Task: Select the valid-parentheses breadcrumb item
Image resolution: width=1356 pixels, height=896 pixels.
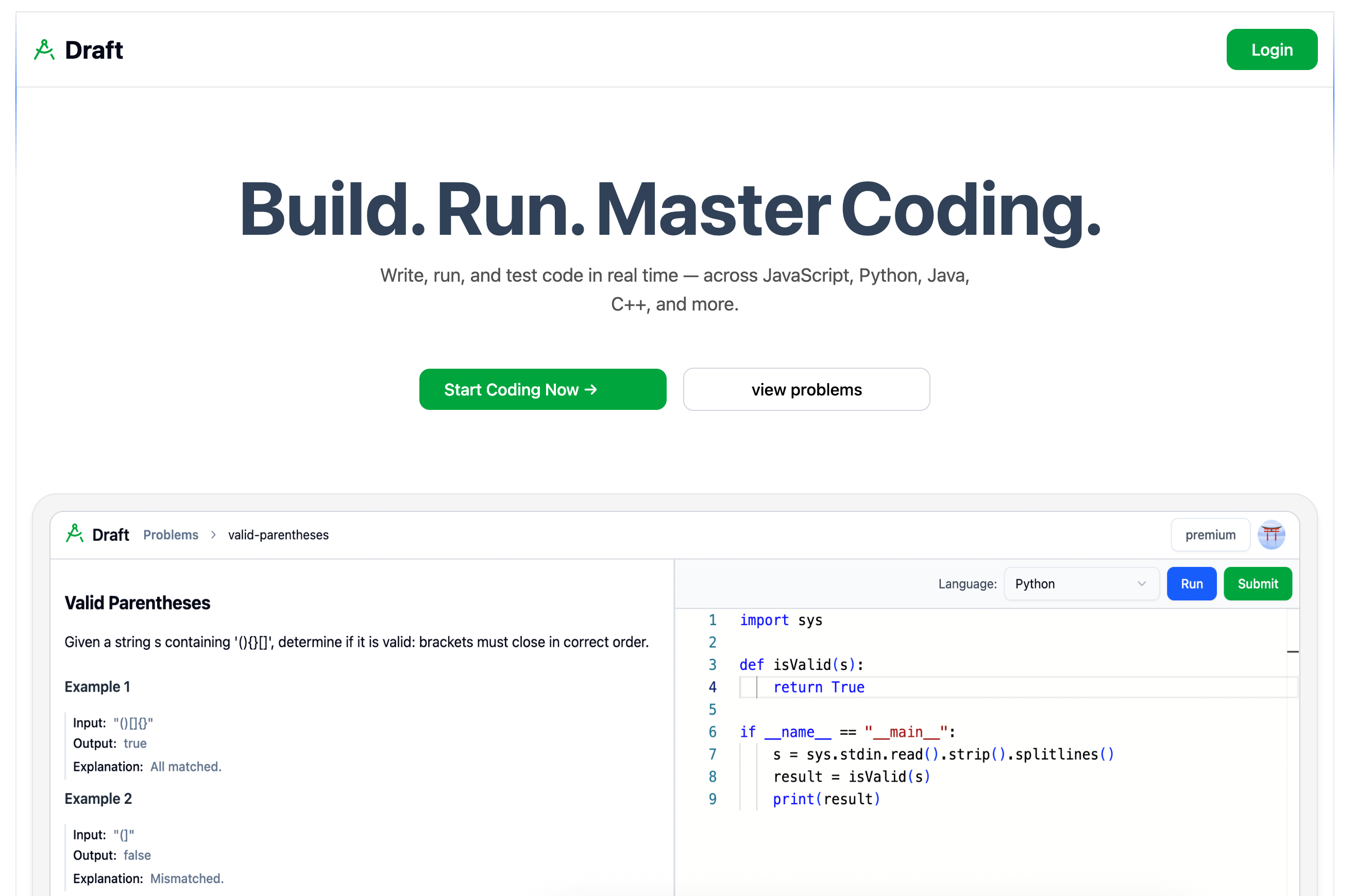Action: click(278, 535)
